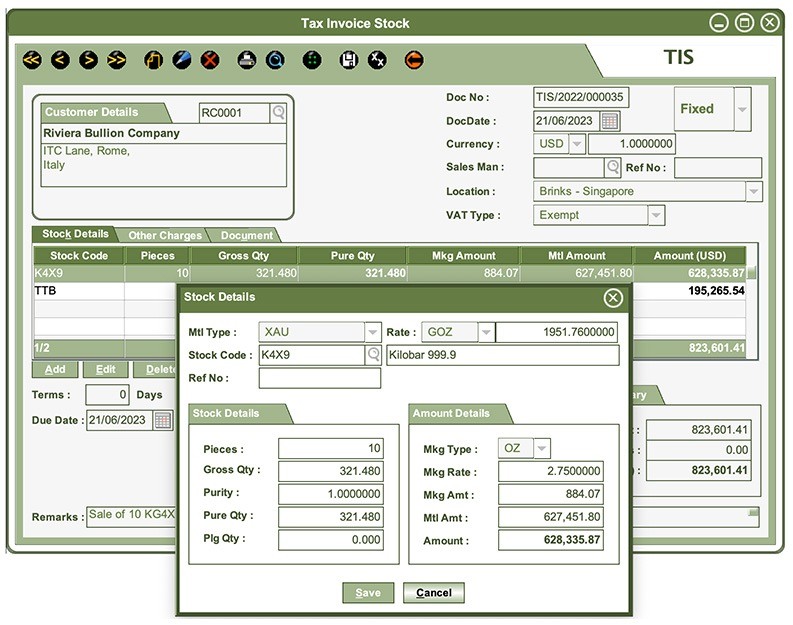Click the Stock Code column header
This screenshot has height=625, width=793.
79,256
